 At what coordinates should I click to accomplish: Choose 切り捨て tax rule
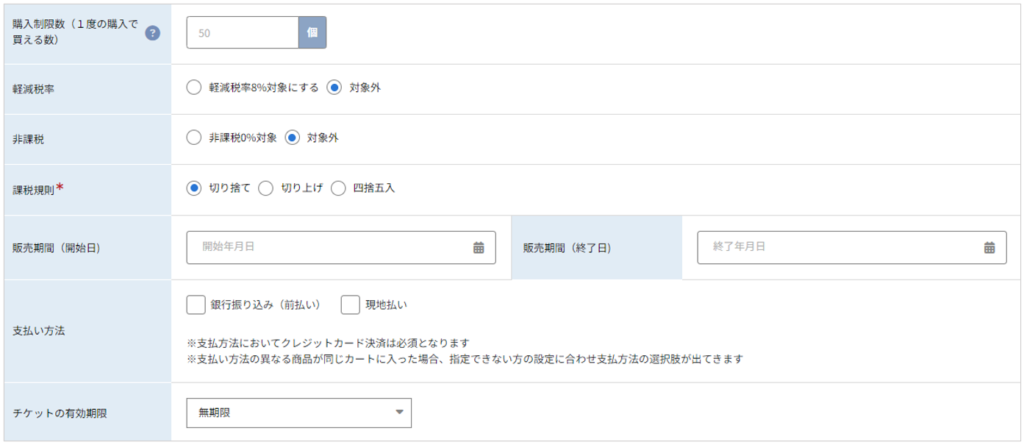tap(193, 188)
